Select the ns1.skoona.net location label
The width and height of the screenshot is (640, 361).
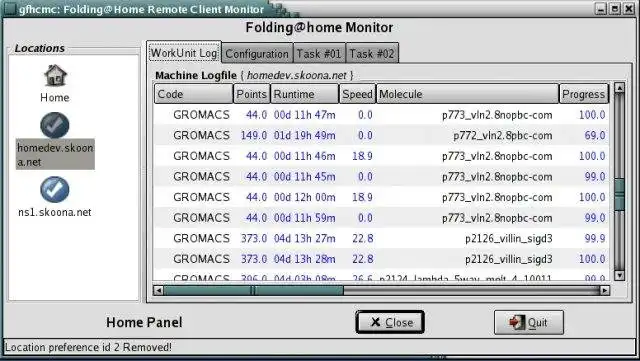coord(55,212)
